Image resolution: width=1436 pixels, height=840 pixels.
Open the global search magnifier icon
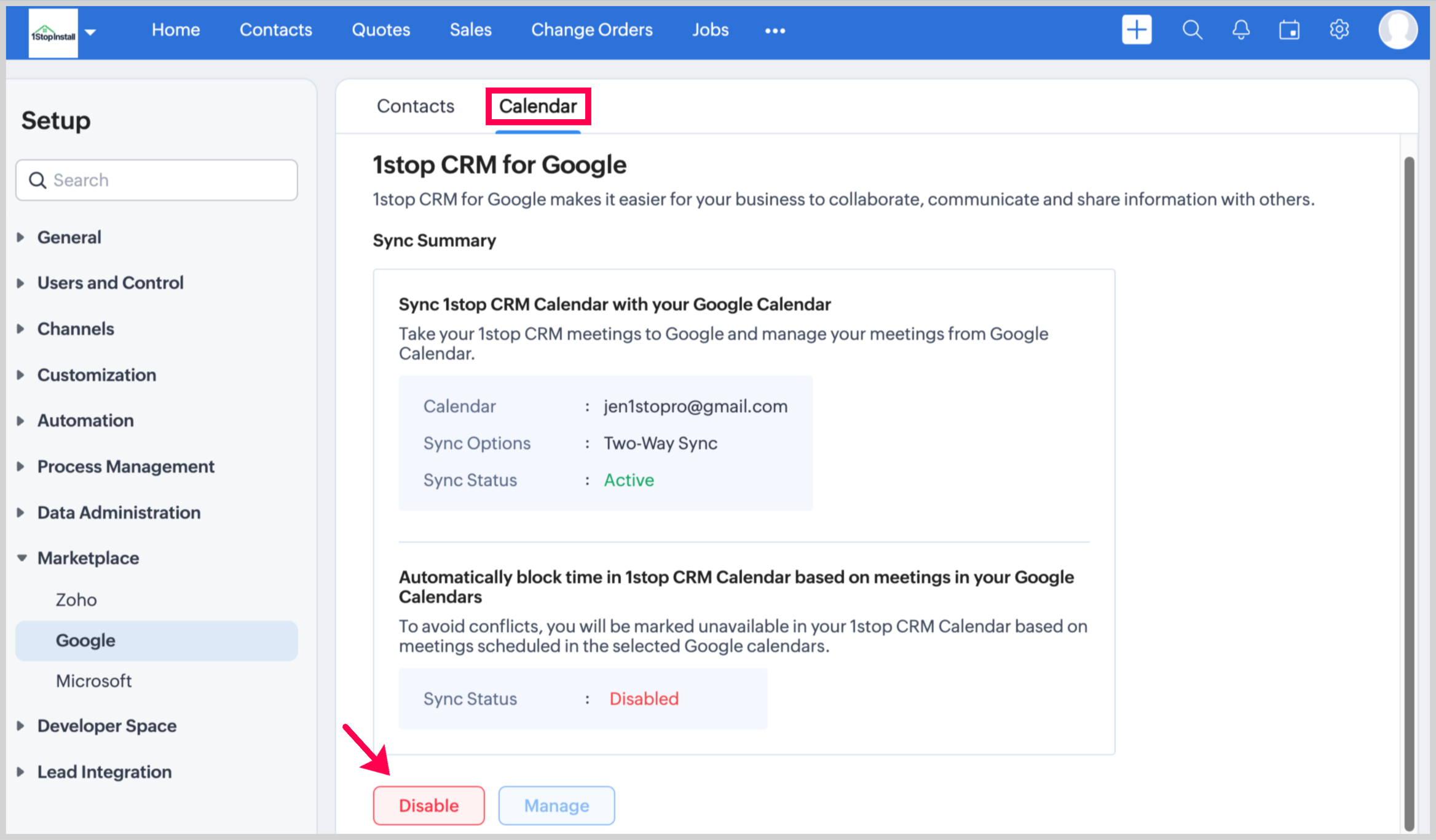tap(1192, 29)
